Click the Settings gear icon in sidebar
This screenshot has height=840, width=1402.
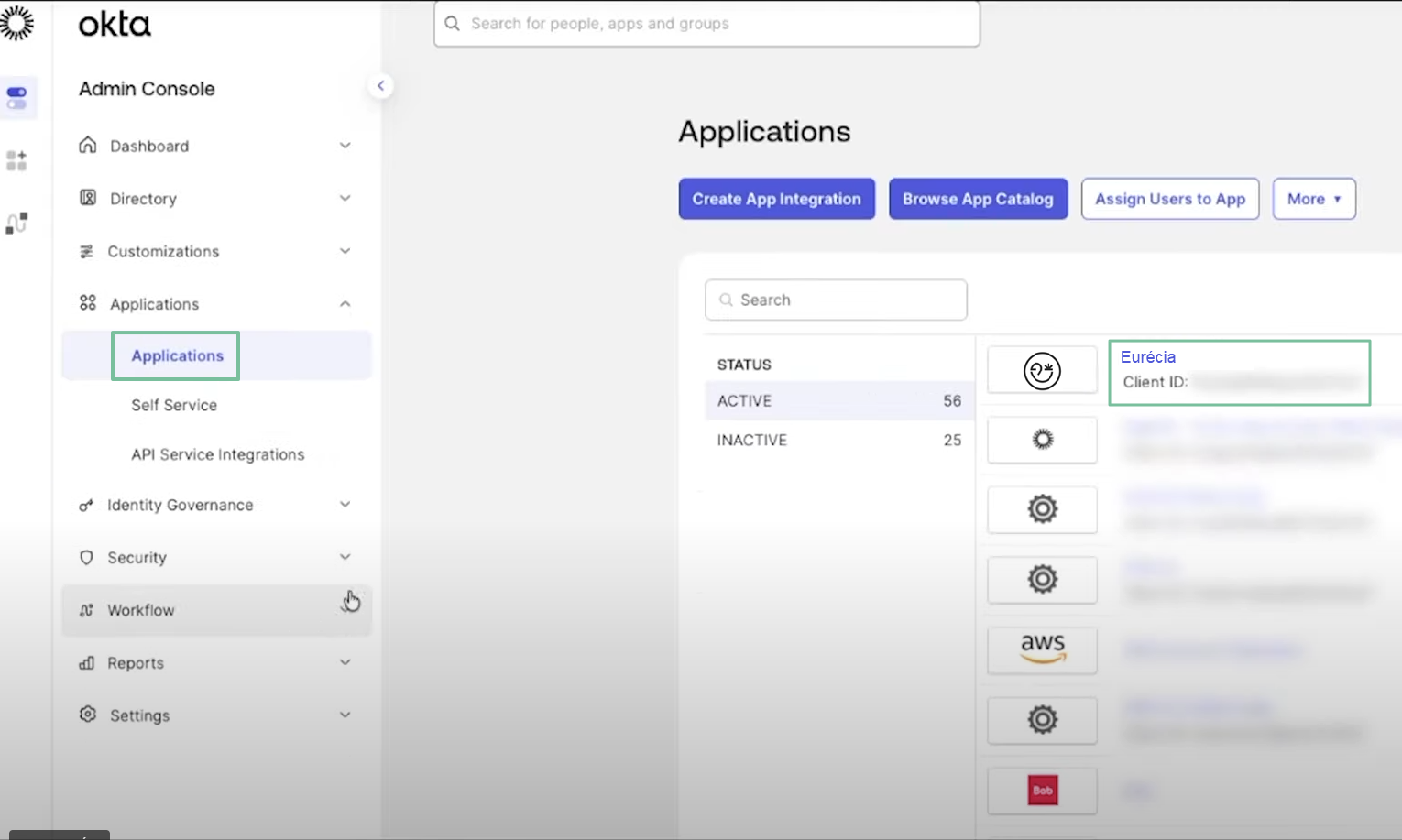tap(88, 715)
